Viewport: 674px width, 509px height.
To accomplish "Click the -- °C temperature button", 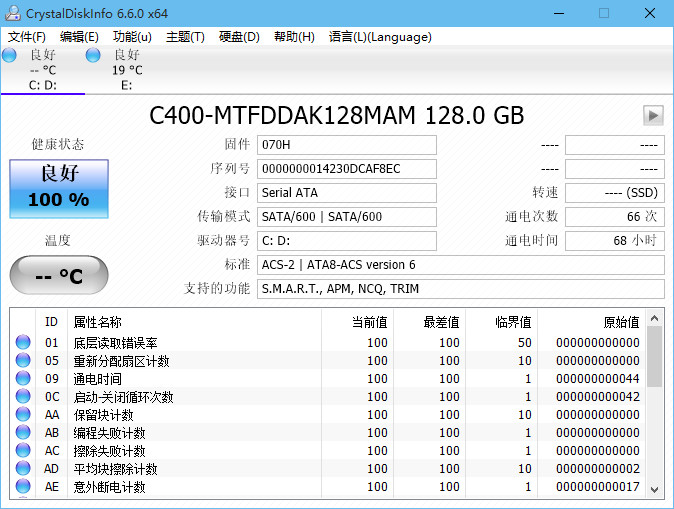I will 59,275.
